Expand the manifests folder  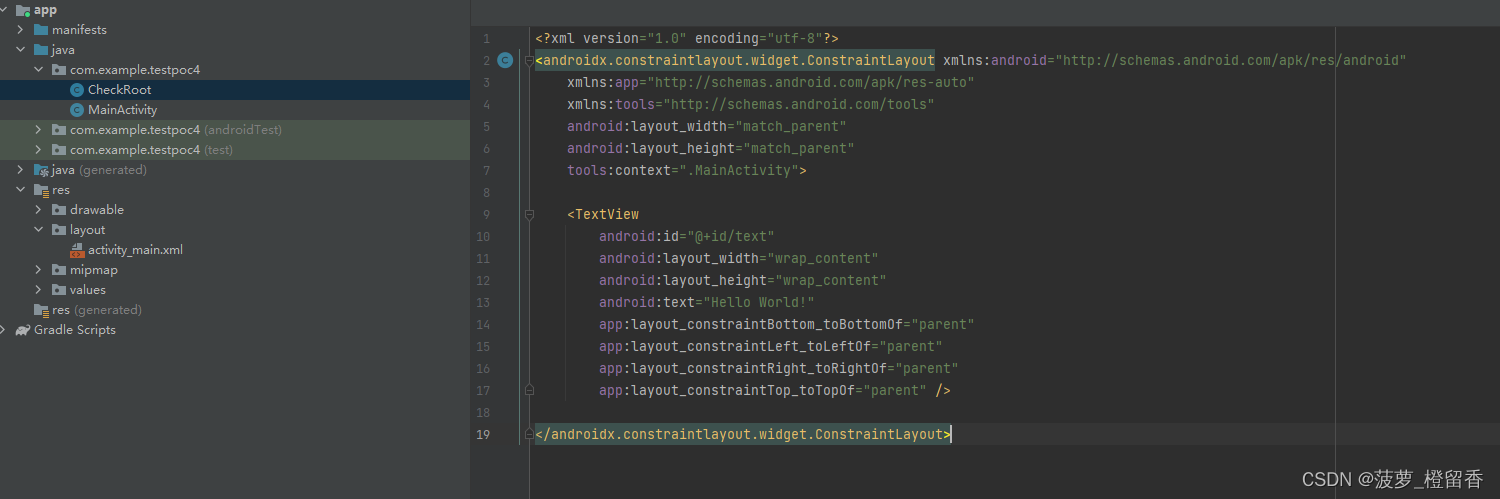click(21, 30)
